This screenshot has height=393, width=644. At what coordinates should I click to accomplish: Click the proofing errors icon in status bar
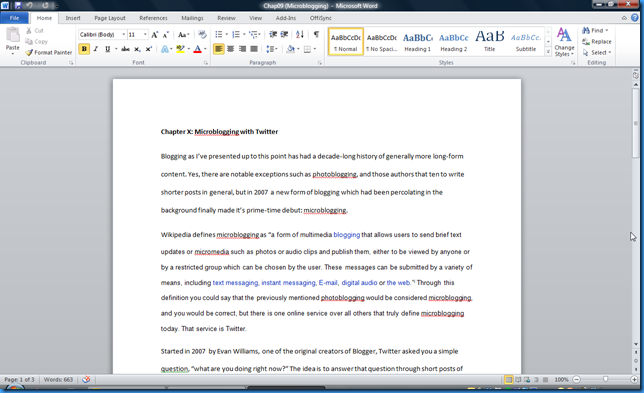[x=86, y=379]
